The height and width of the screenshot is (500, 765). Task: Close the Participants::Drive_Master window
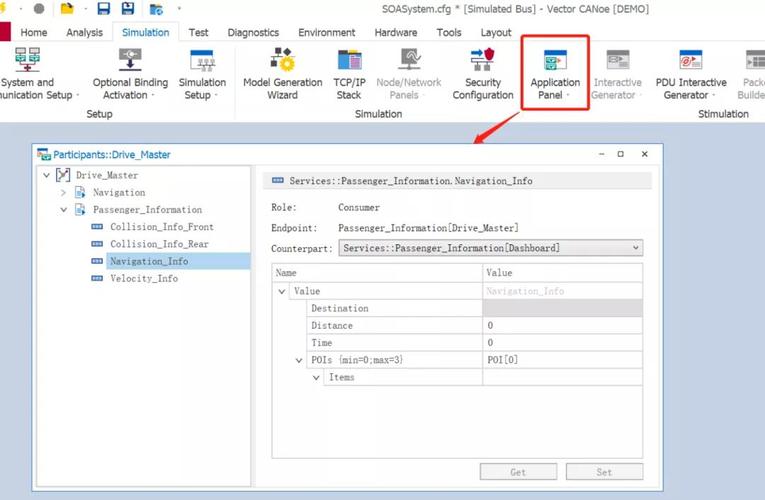(x=644, y=154)
